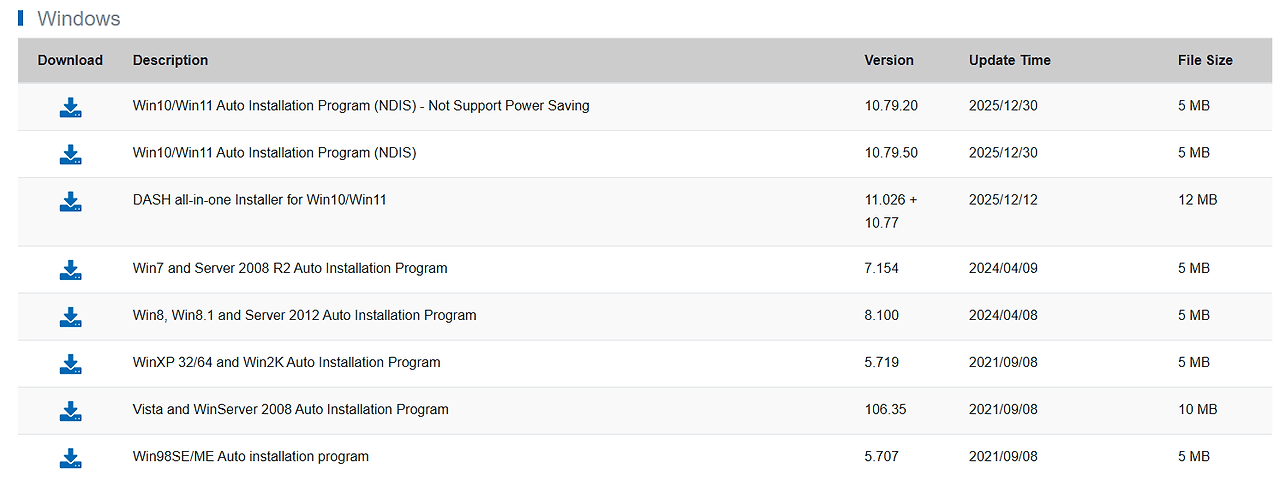Click the 2025/12/12 update time cell

1003,200
